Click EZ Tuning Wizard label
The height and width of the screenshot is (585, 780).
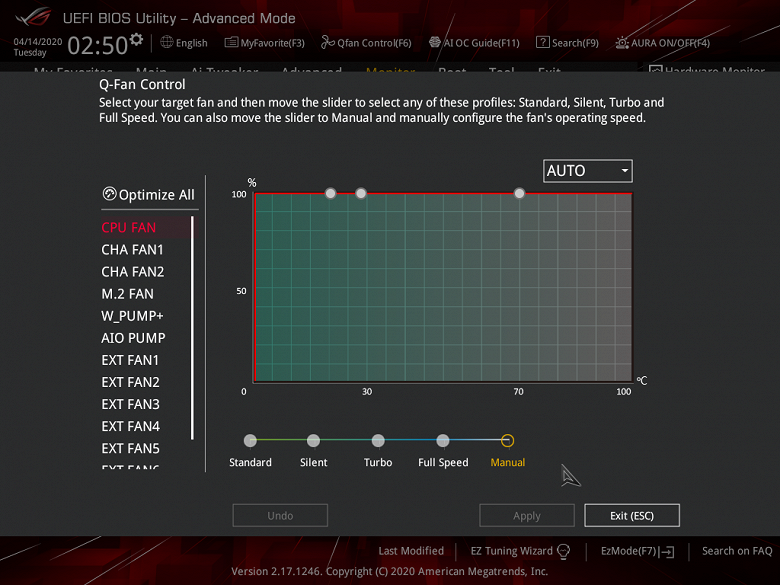[511, 551]
